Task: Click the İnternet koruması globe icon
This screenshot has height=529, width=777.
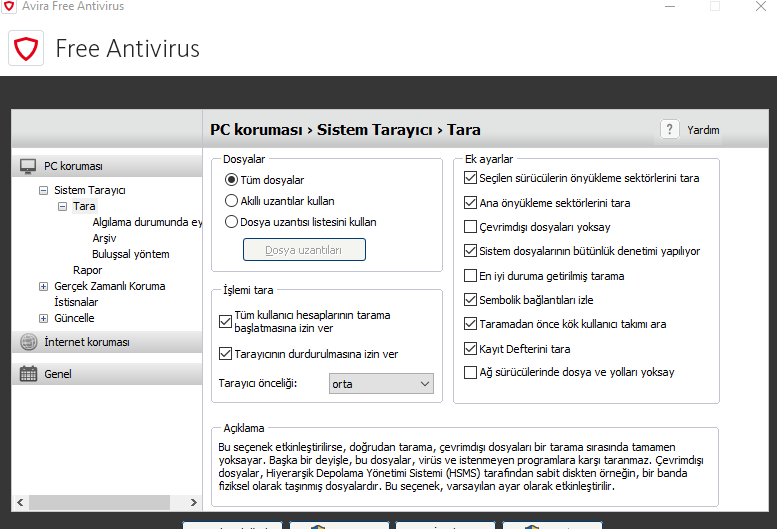Action: click(x=28, y=342)
